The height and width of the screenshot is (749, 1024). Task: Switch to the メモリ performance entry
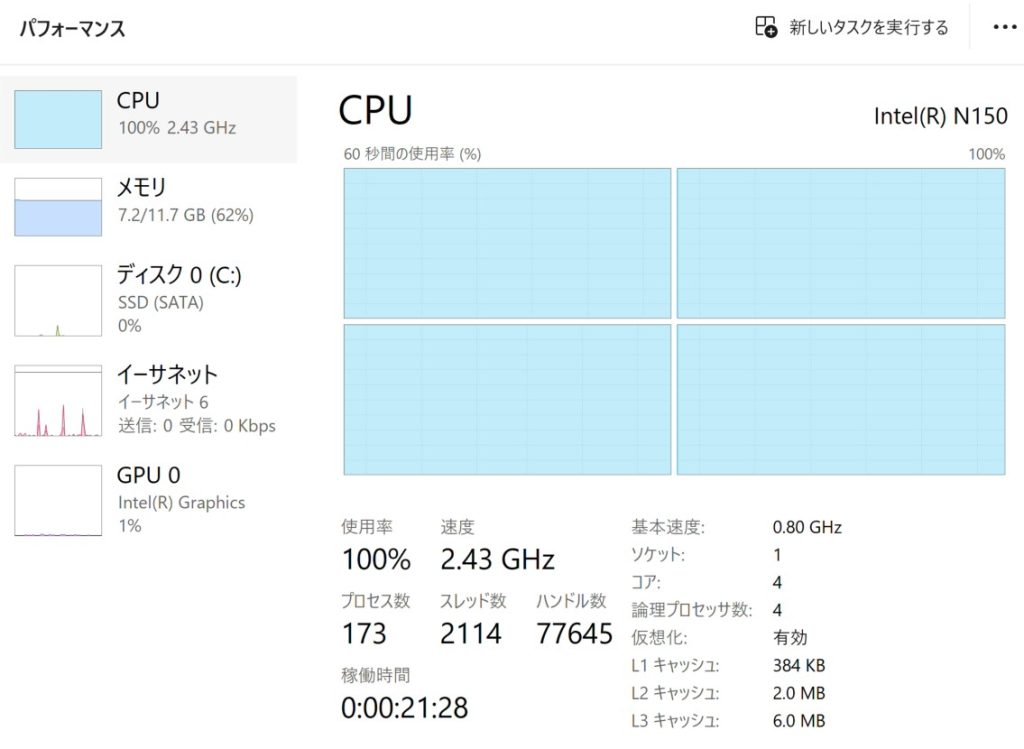(185, 200)
